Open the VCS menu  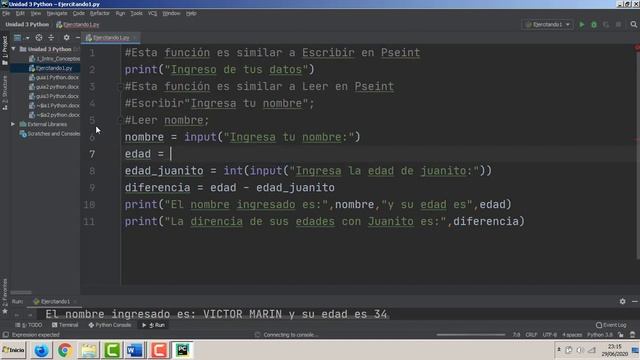(x=152, y=13)
